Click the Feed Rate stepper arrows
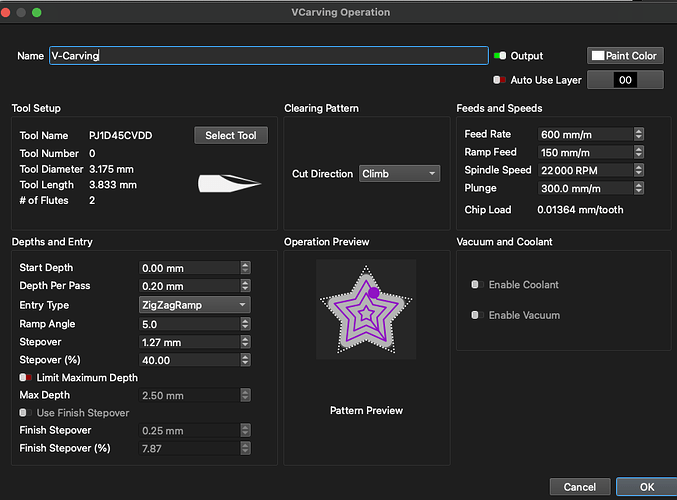The image size is (677, 500). [639, 134]
